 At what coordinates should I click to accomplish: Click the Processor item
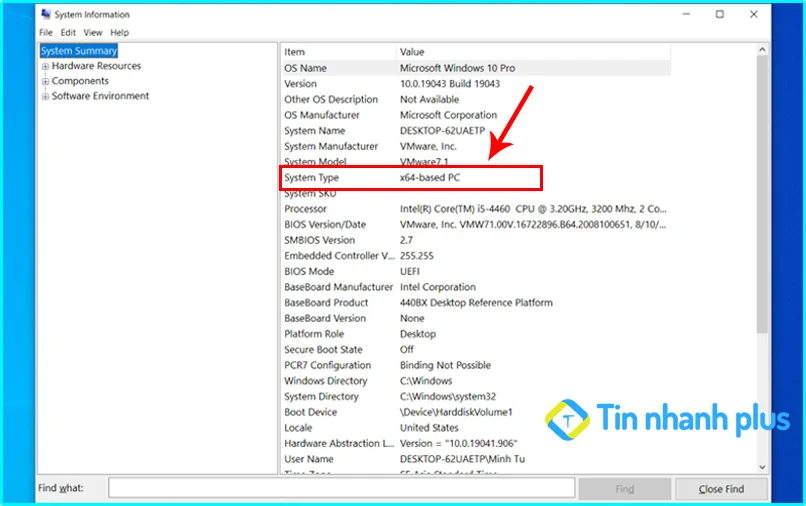305,209
